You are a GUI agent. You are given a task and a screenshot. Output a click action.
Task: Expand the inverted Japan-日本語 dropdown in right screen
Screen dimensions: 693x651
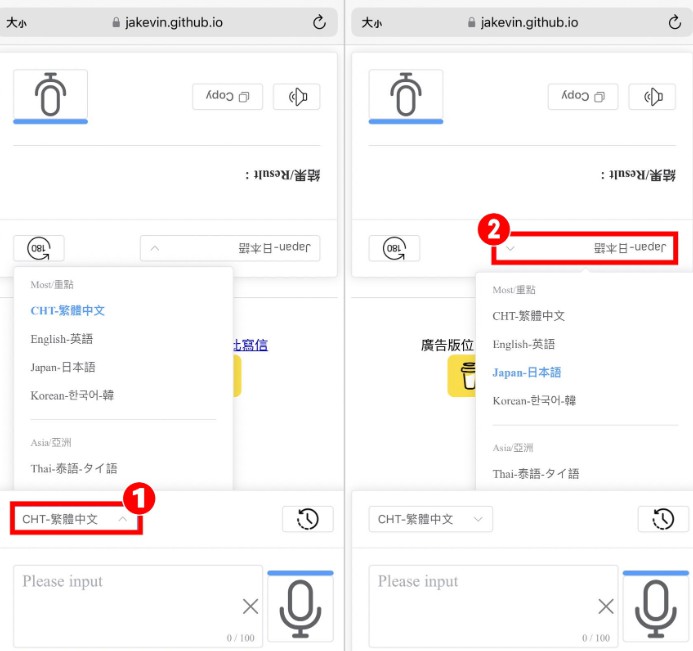(585, 248)
